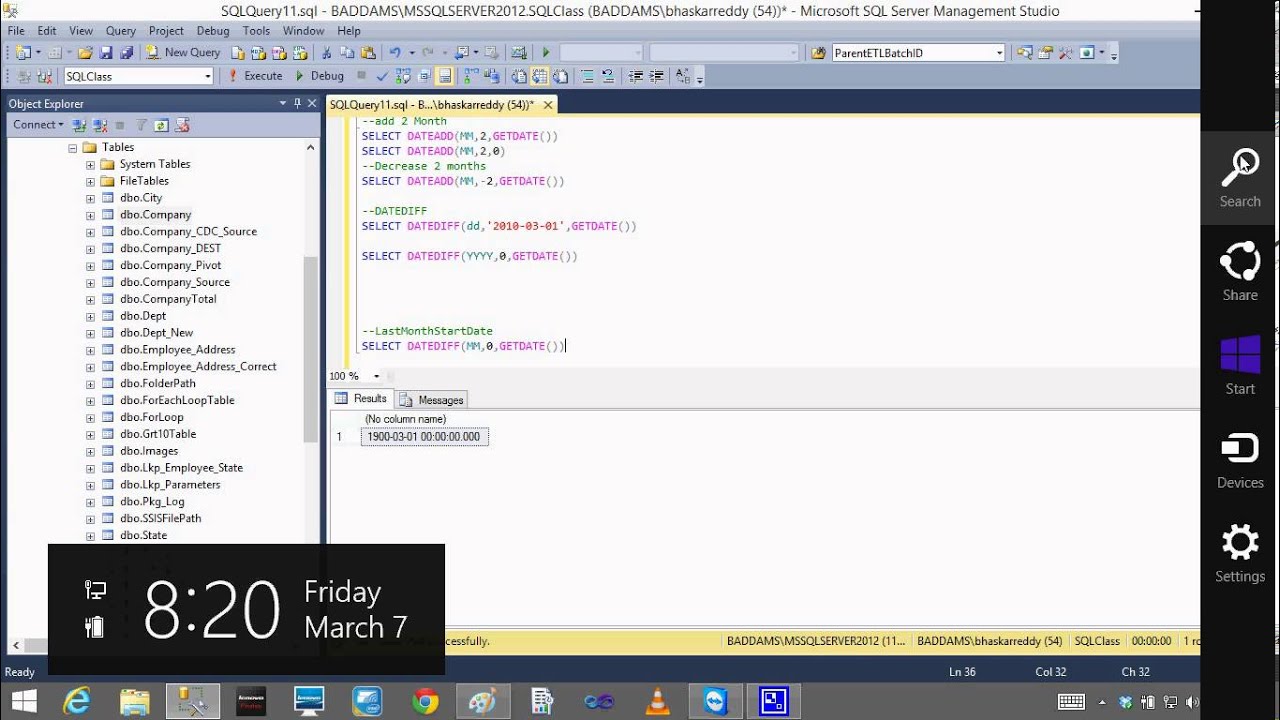Display the estimated execution plan icon
The image size is (1280, 720).
403,76
